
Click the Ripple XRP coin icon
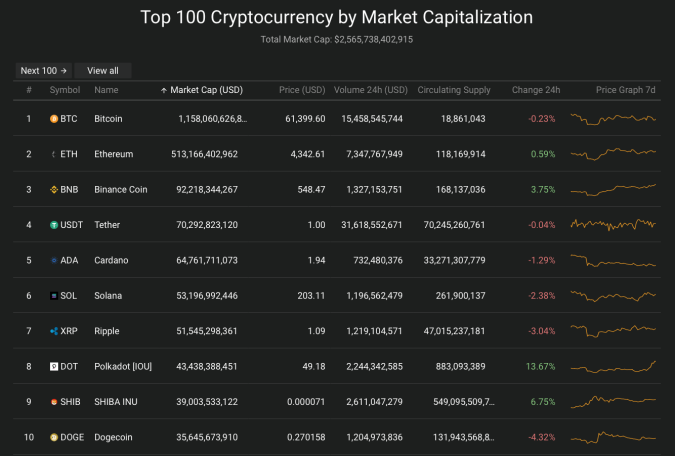tap(54, 331)
